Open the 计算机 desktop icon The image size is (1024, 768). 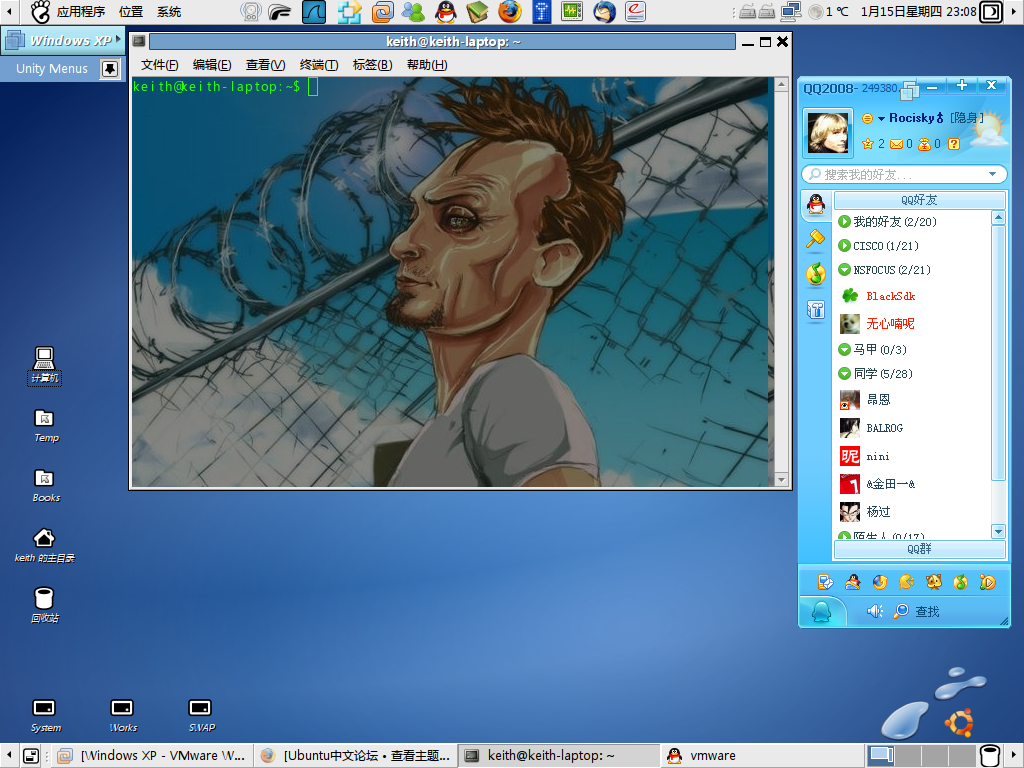[44, 365]
